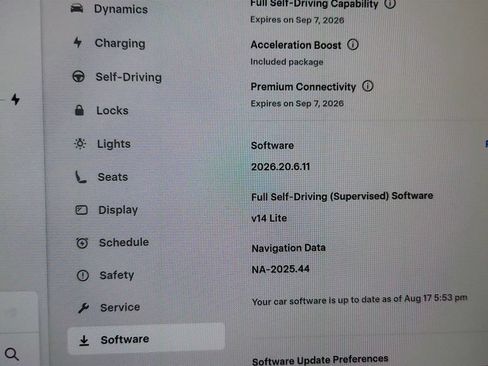Click the Service wrench icon
488x366 pixels.
(x=83, y=308)
